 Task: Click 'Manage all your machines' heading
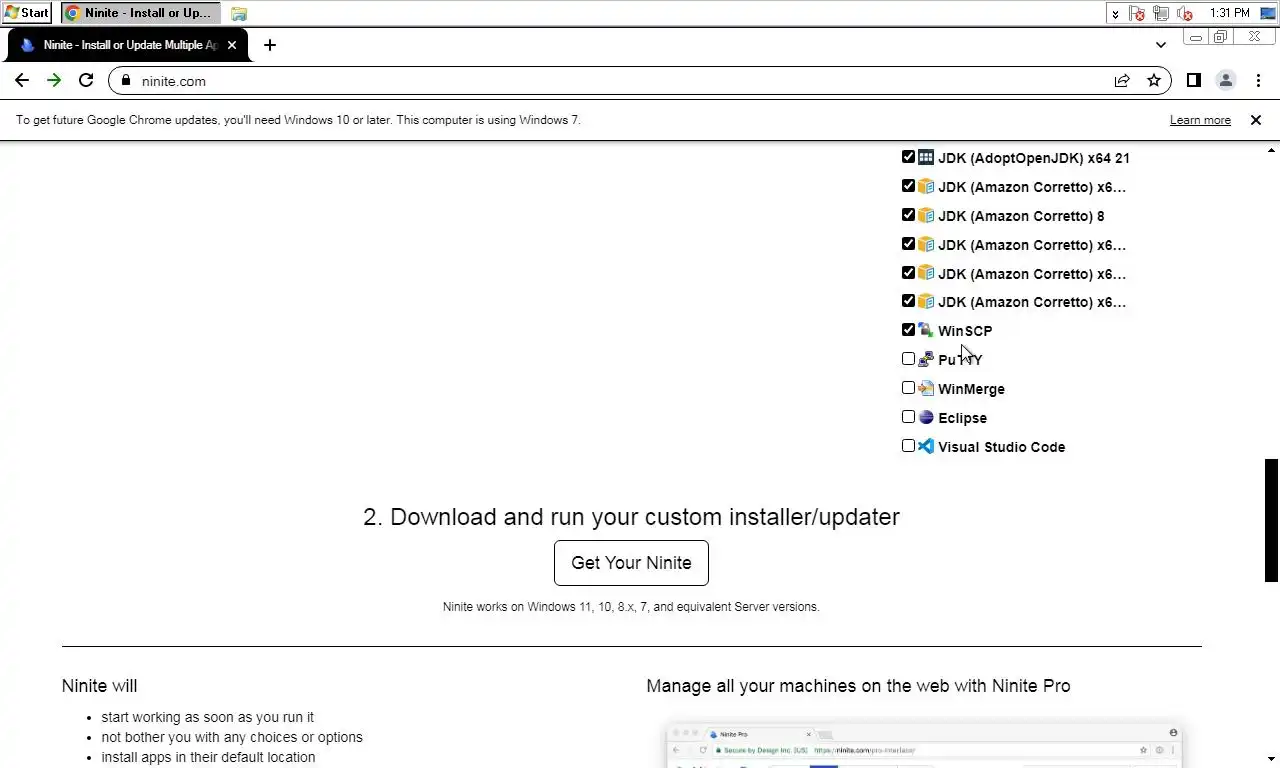(x=858, y=686)
